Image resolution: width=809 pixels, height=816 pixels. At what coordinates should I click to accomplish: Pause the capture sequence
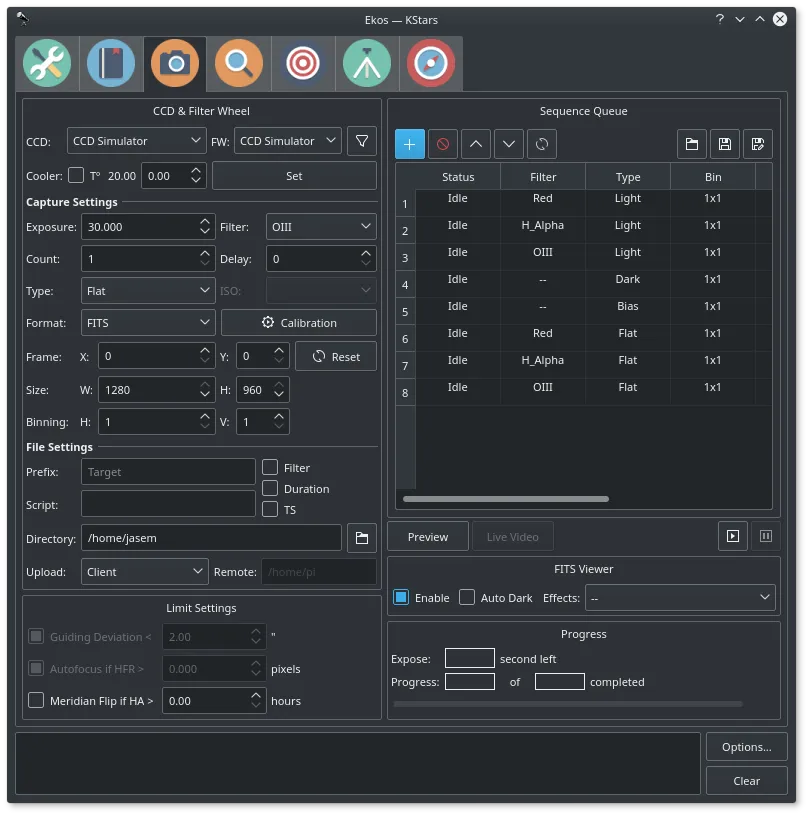pyautogui.click(x=766, y=536)
